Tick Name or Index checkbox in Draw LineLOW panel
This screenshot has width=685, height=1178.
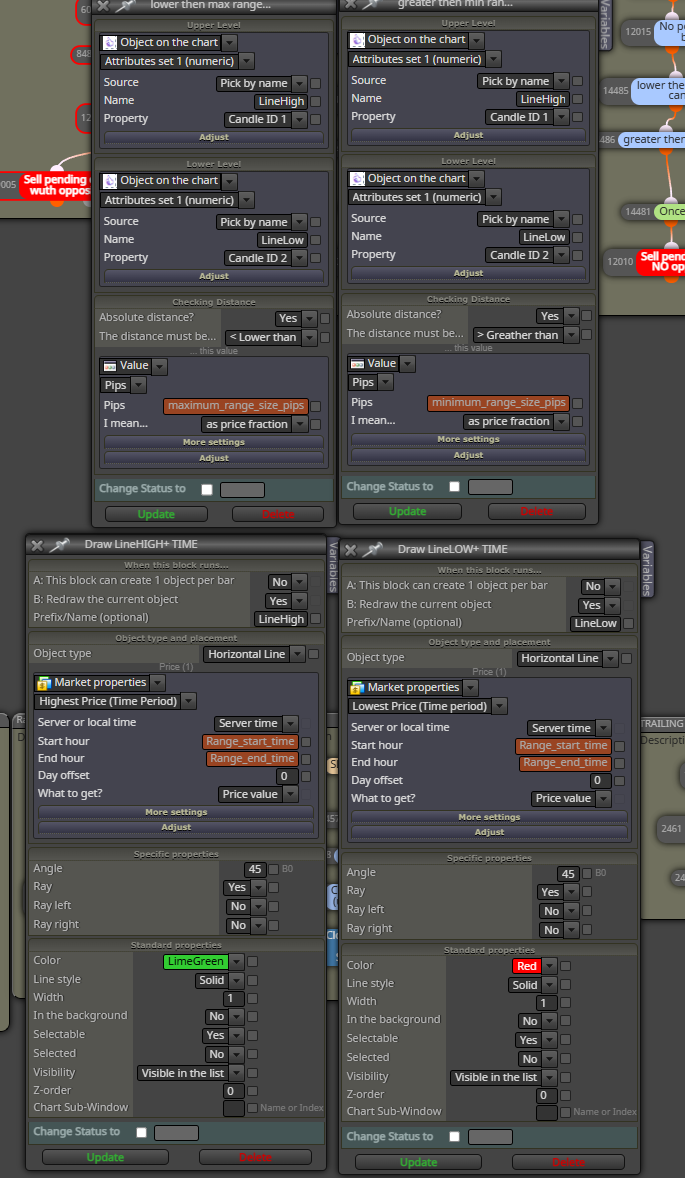point(566,1112)
